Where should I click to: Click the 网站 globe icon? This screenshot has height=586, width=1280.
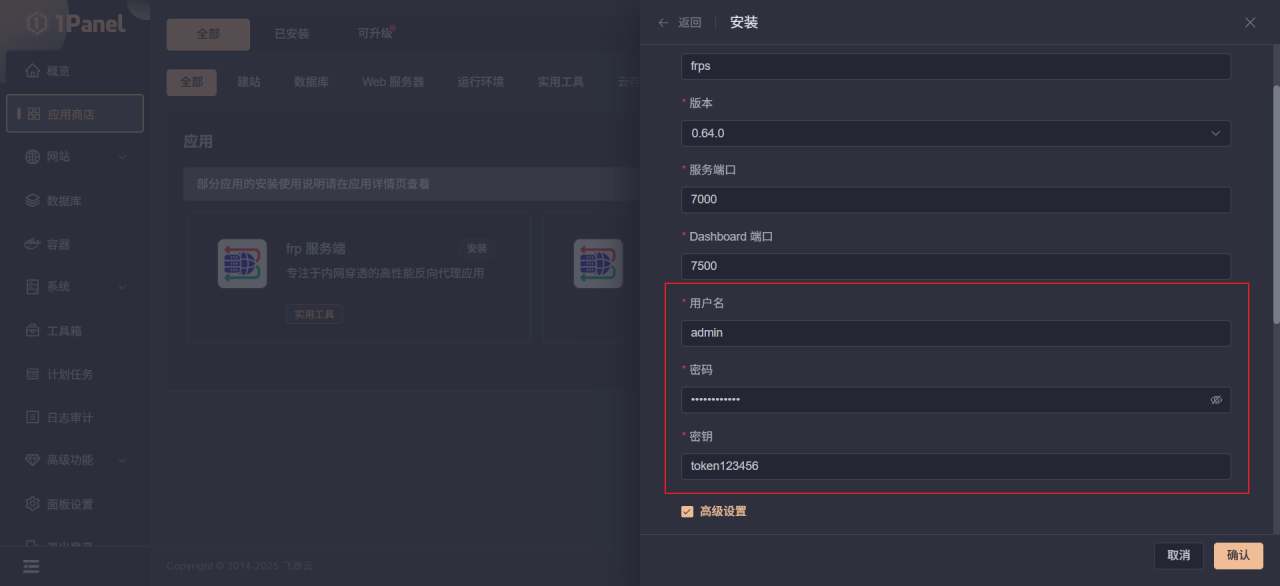pos(33,157)
